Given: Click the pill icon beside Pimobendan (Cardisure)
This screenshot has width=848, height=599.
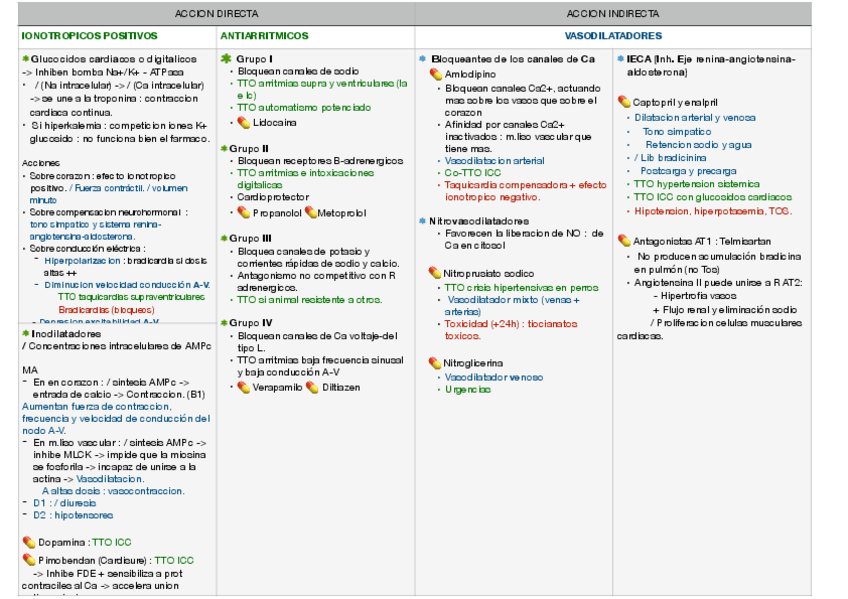Looking at the screenshot, I should pyautogui.click(x=29, y=561).
